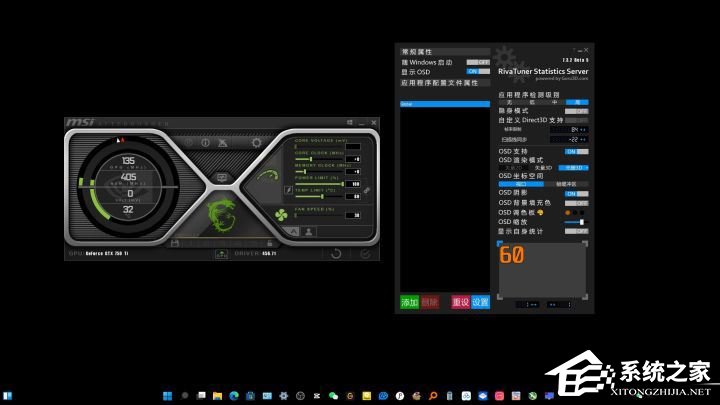Viewport: 720px width, 405px height.
Task: Click the orange magnifier taskbar icon
Action: (x=433, y=396)
